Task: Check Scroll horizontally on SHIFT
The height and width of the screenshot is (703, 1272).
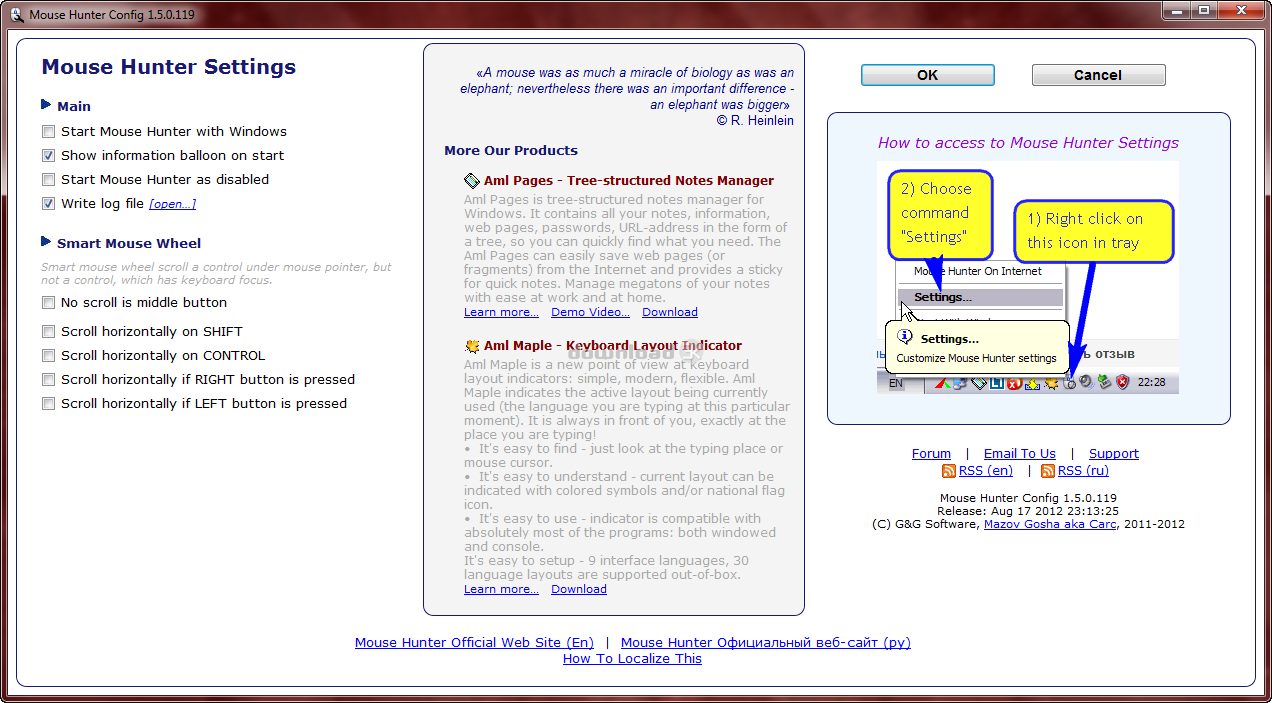Action: pyautogui.click(x=48, y=332)
